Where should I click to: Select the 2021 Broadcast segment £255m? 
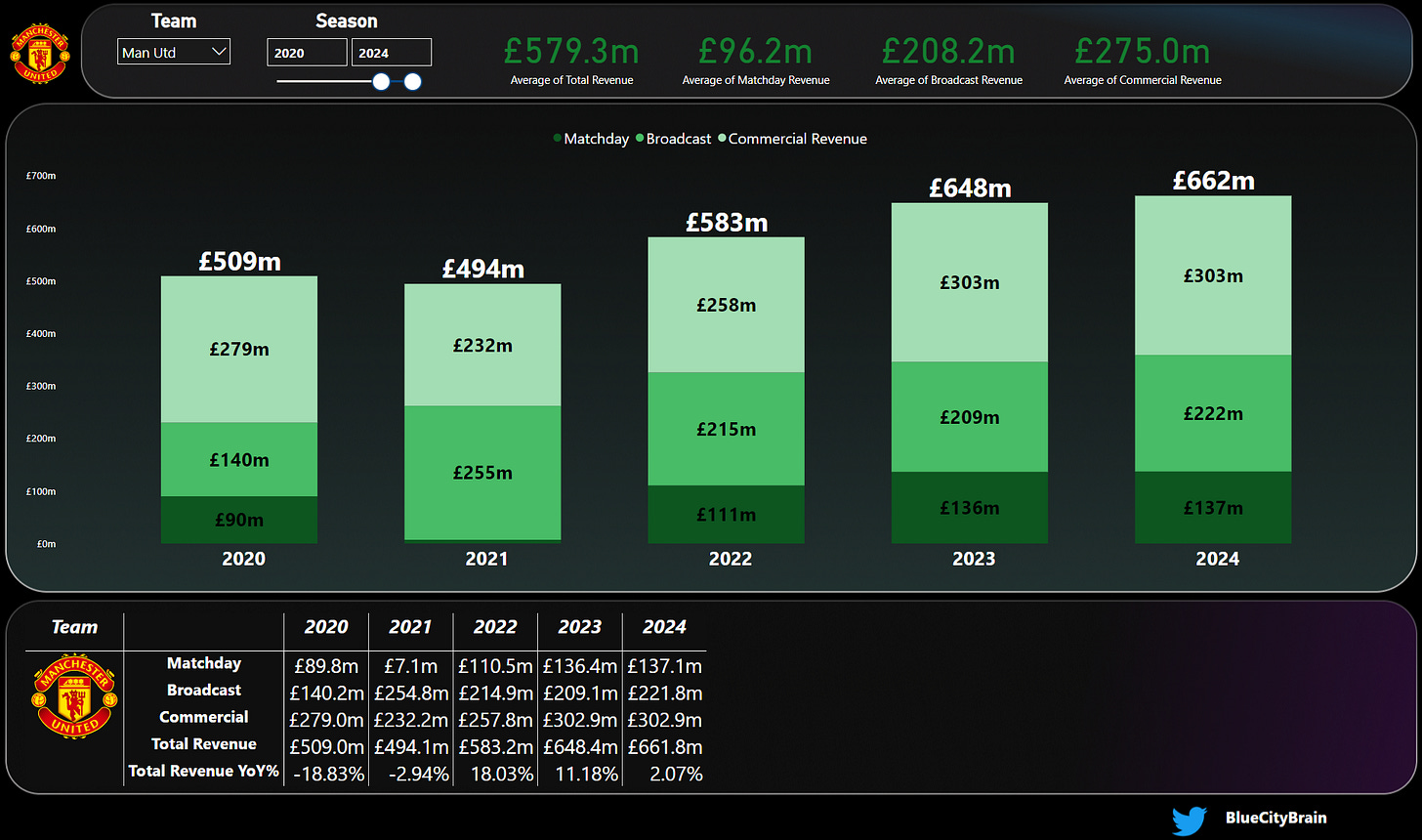(x=482, y=473)
